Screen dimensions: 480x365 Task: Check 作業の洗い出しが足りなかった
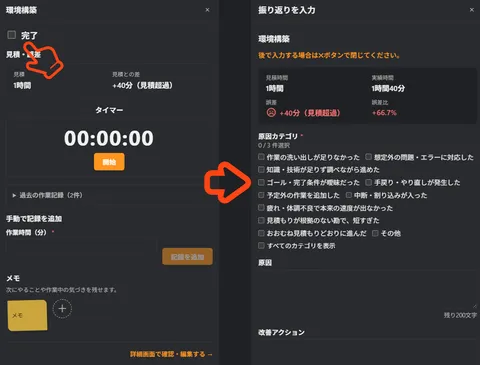click(x=261, y=157)
